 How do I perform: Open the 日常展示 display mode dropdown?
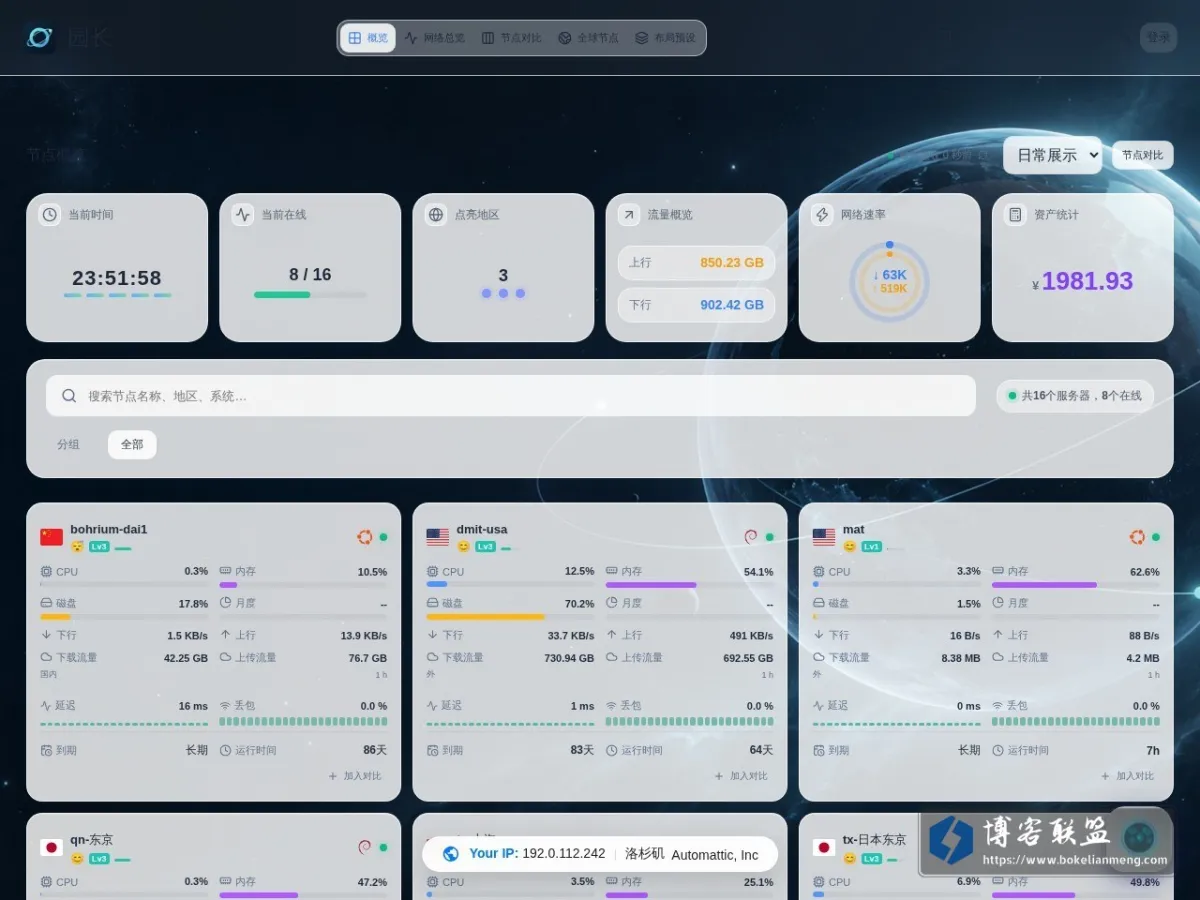pyautogui.click(x=1053, y=155)
